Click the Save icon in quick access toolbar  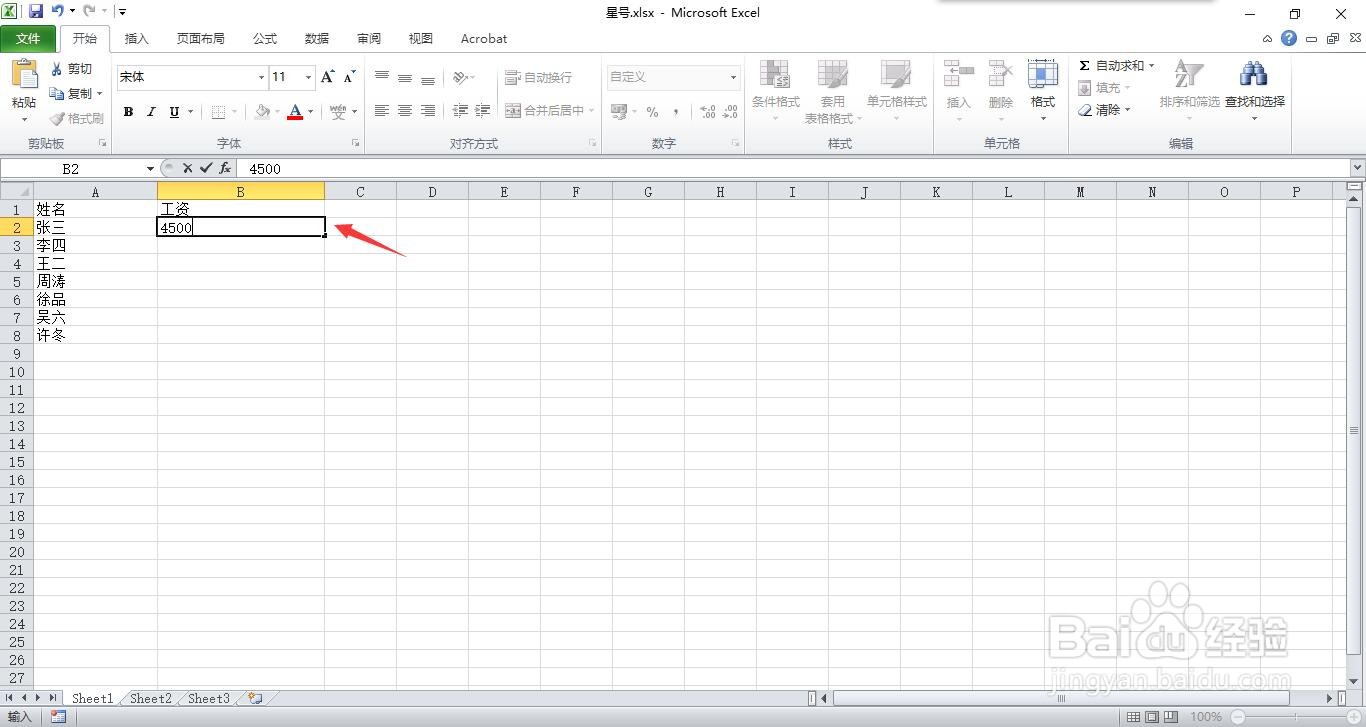tap(36, 12)
